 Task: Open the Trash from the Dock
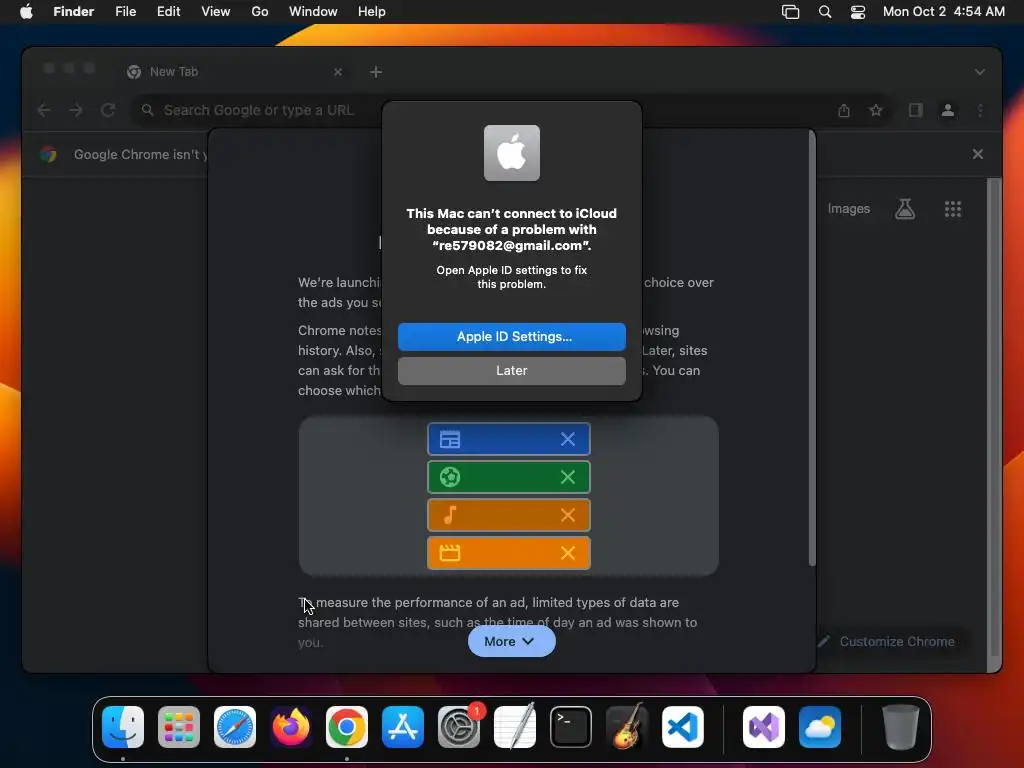(x=901, y=727)
